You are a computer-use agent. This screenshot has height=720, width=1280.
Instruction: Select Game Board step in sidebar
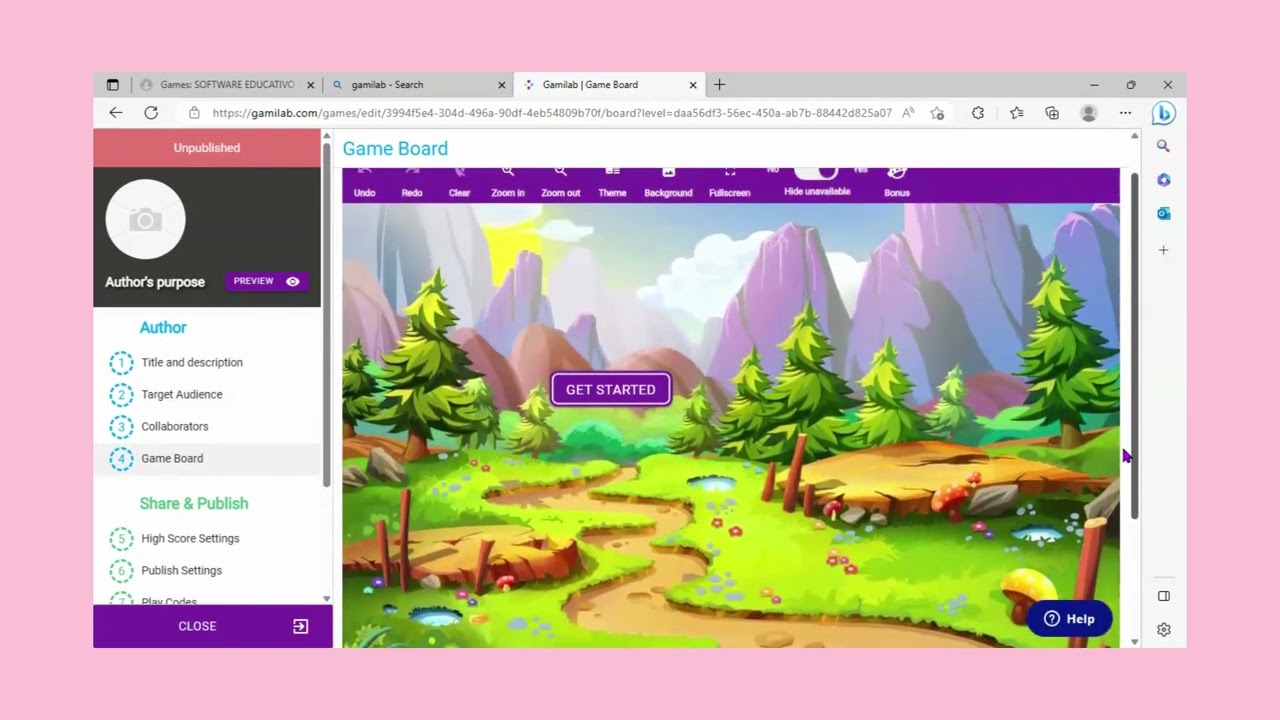click(x=207, y=459)
